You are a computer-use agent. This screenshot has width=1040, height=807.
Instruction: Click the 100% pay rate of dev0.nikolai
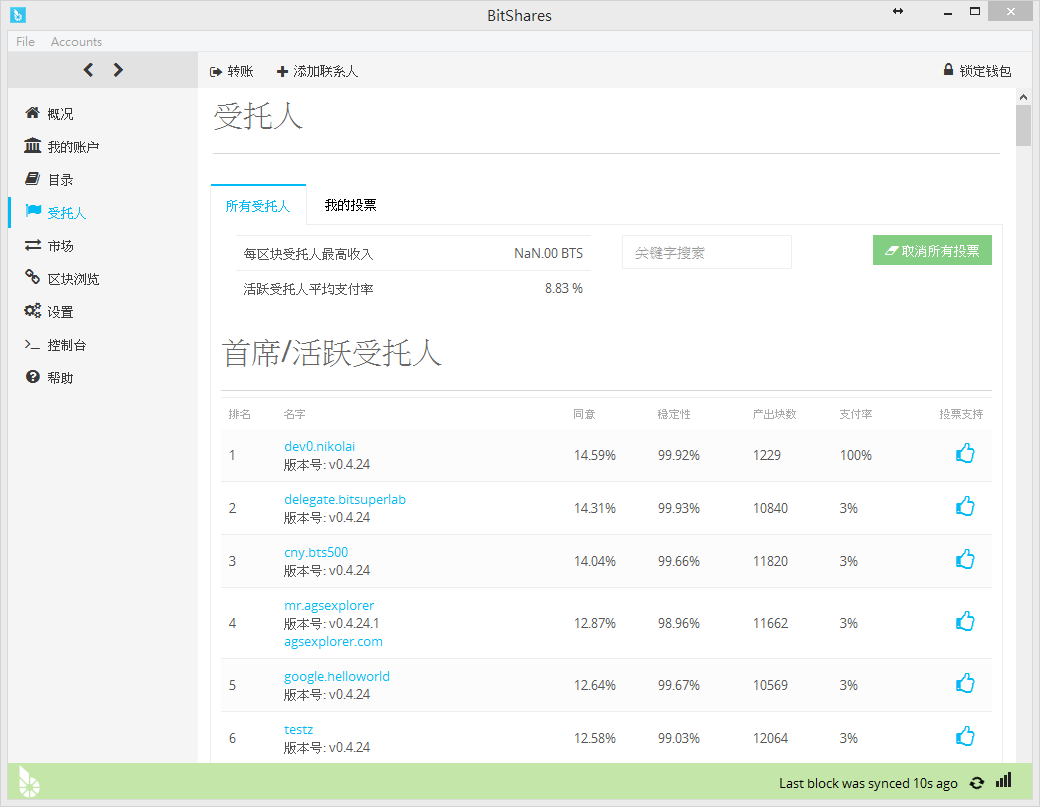click(856, 455)
